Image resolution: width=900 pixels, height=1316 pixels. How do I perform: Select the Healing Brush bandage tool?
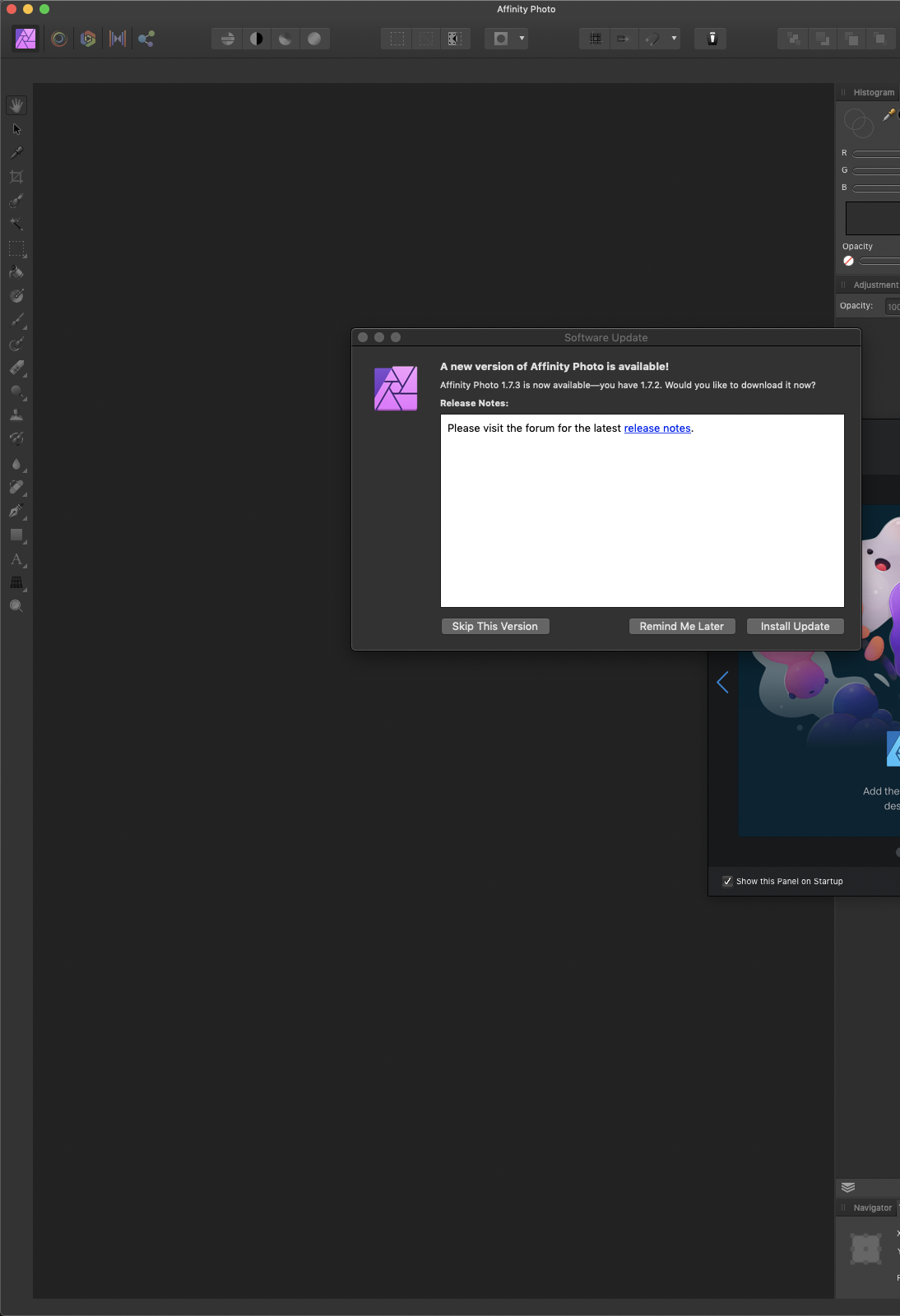pos(16,488)
